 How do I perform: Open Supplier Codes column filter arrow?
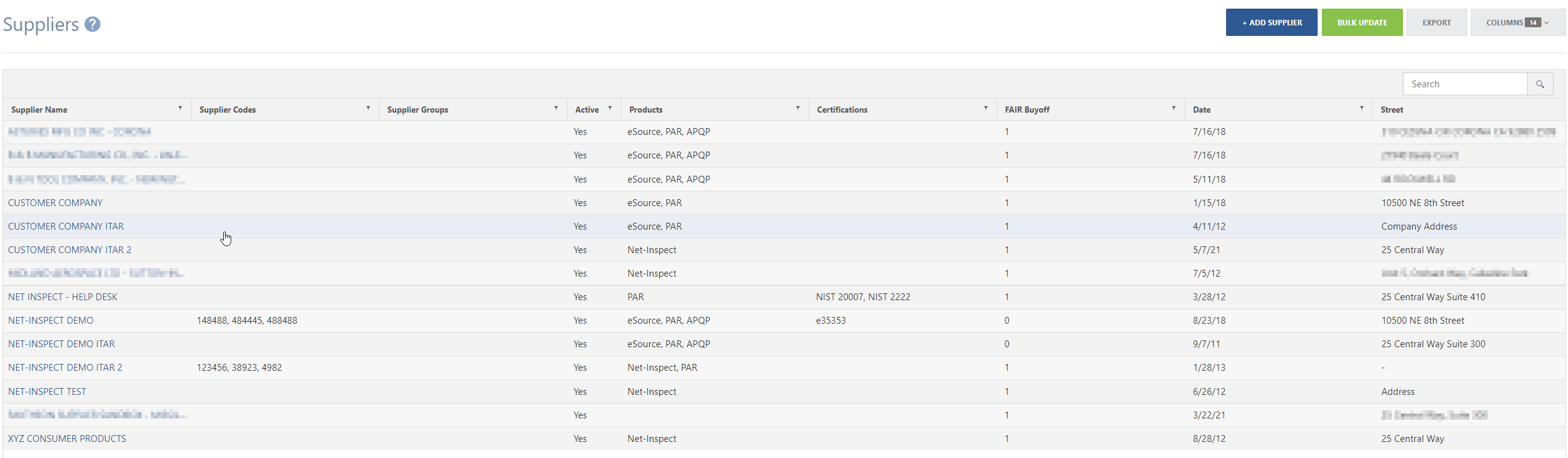(x=369, y=108)
